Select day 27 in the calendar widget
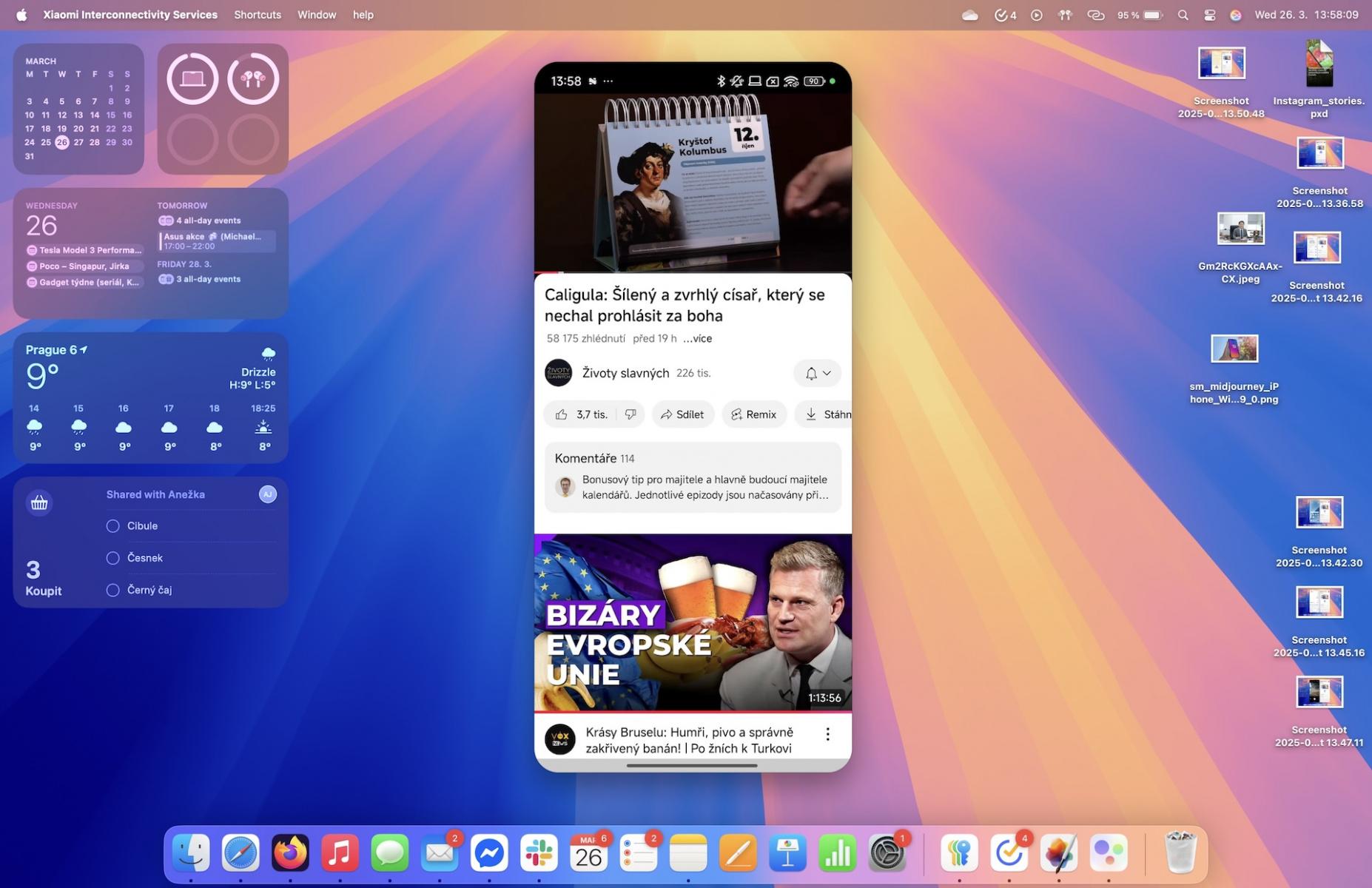Image resolution: width=1372 pixels, height=888 pixels. point(78,142)
